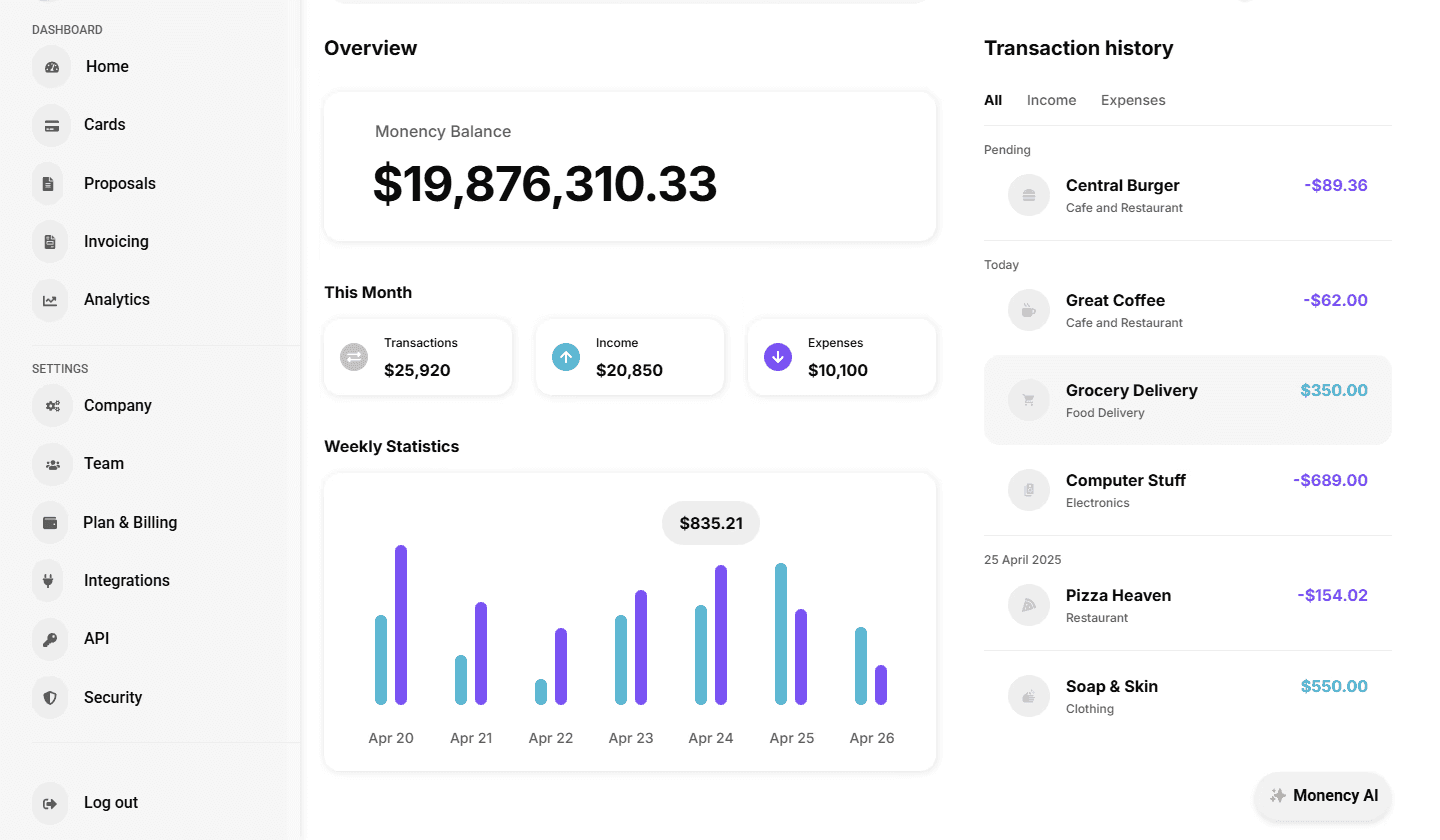Viewport: 1440px width, 840px height.
Task: Click the Security shield icon
Action: [50, 697]
